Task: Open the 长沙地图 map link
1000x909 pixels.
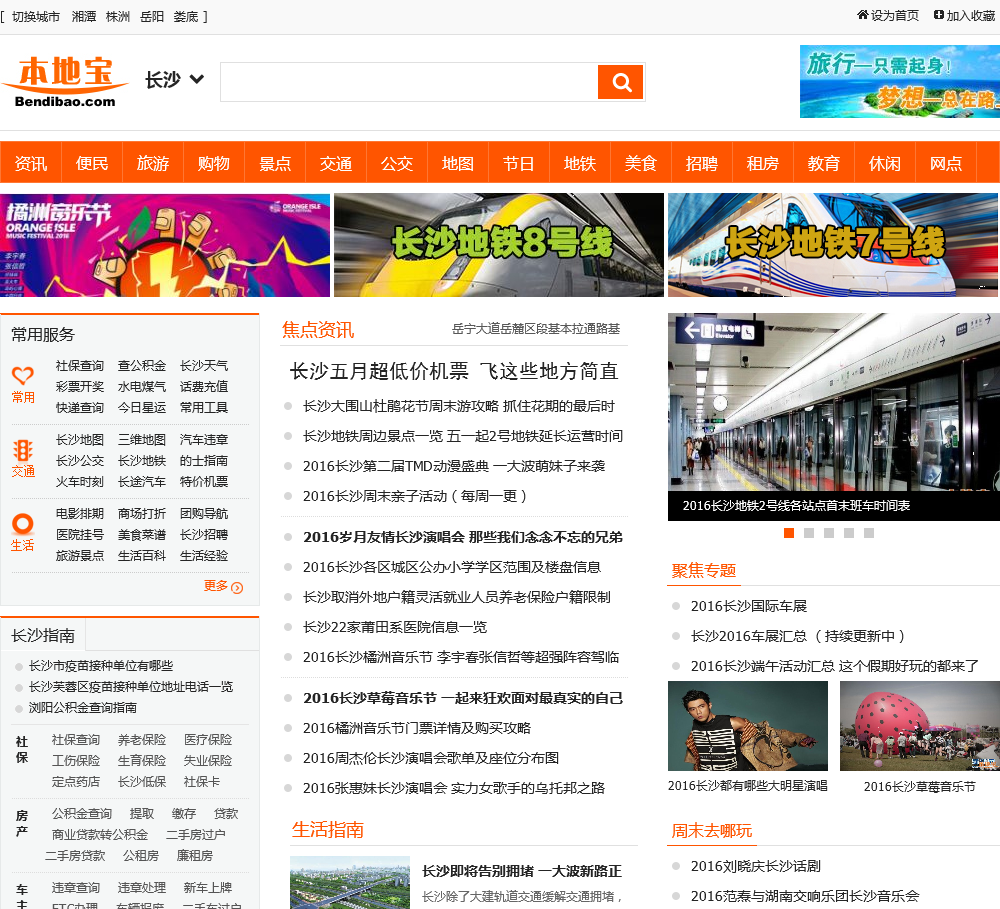Action: click(80, 440)
